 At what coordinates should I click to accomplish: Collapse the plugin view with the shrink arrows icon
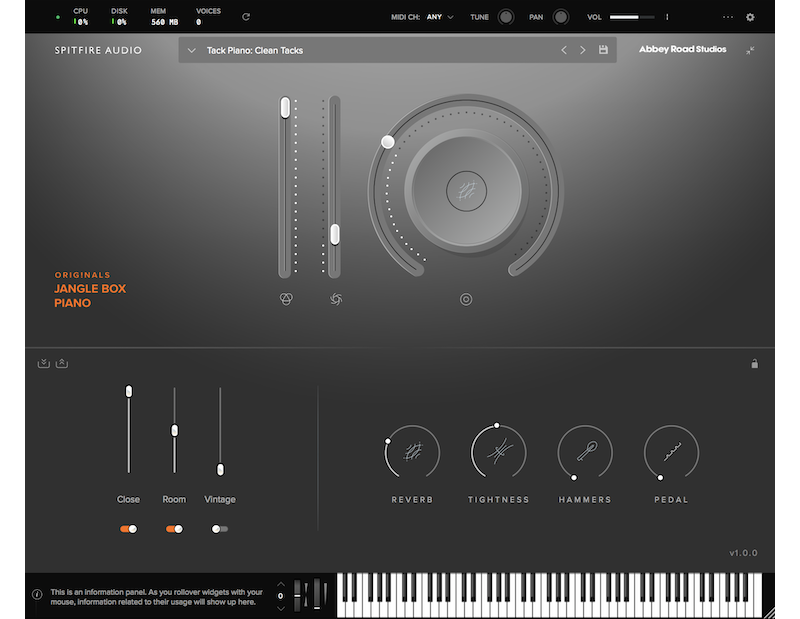[x=750, y=50]
